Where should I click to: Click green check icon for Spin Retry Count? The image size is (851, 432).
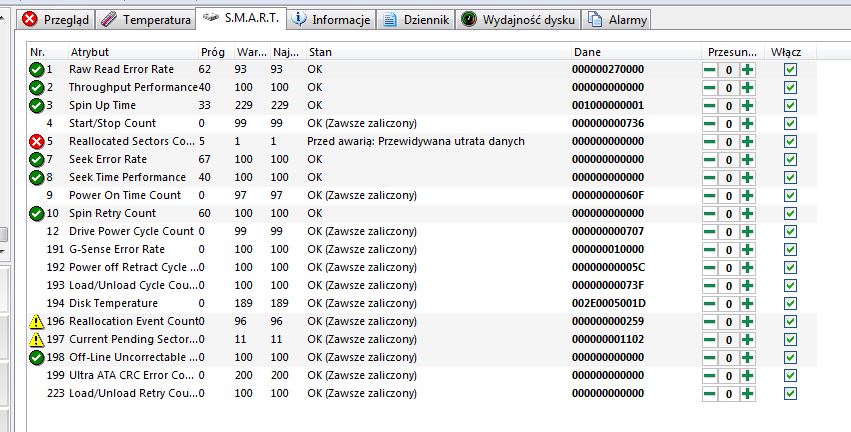point(36,213)
